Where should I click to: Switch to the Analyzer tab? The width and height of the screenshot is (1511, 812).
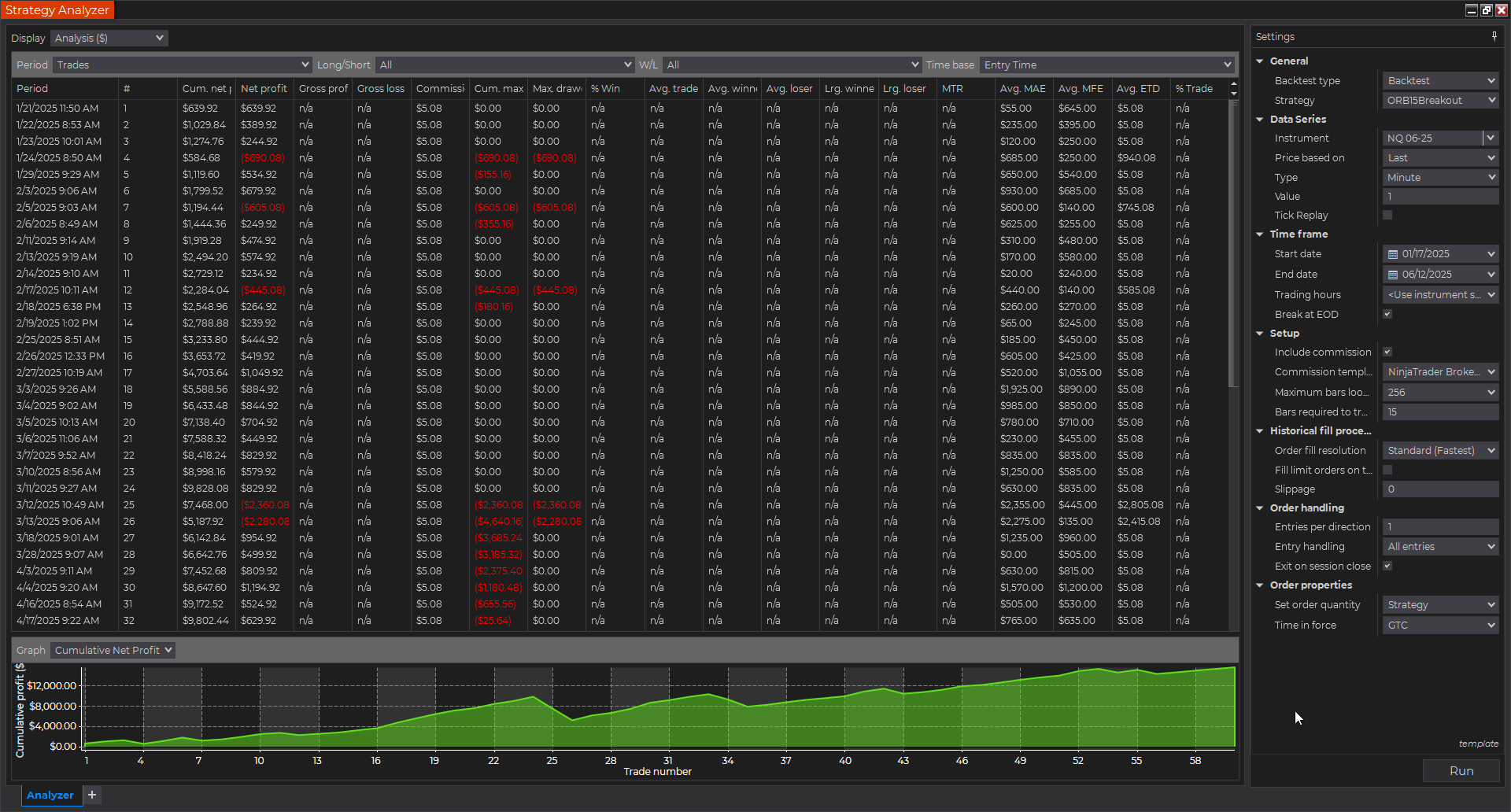coord(50,795)
